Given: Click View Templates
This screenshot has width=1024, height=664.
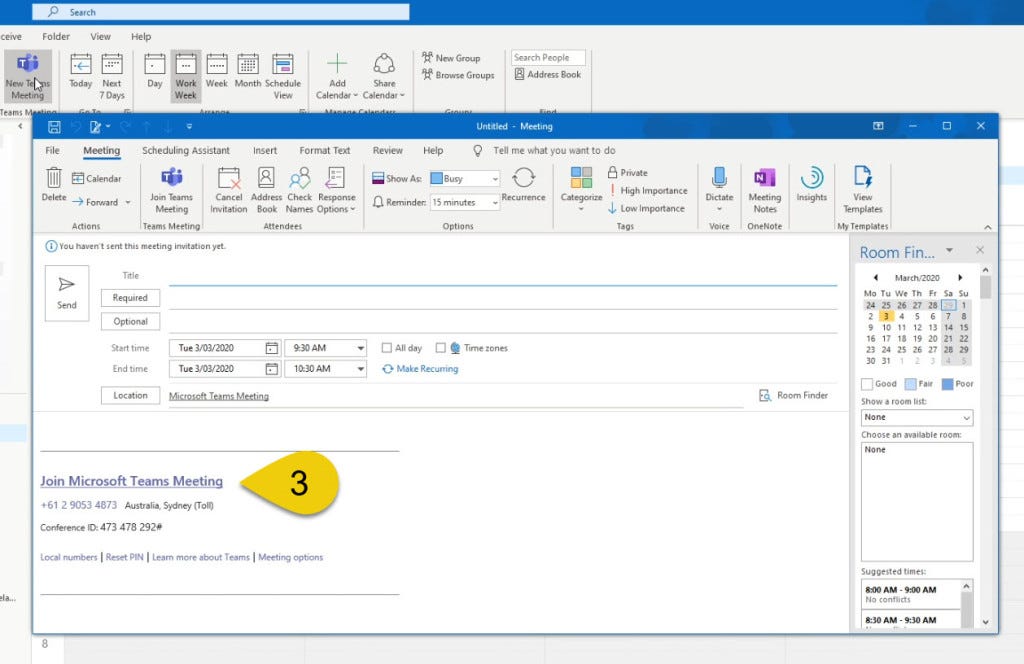Looking at the screenshot, I should 863,190.
